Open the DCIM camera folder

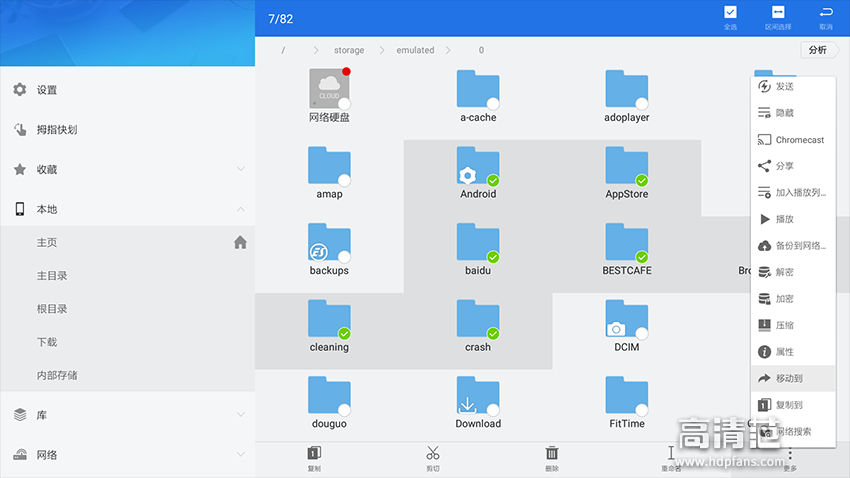[x=627, y=325]
